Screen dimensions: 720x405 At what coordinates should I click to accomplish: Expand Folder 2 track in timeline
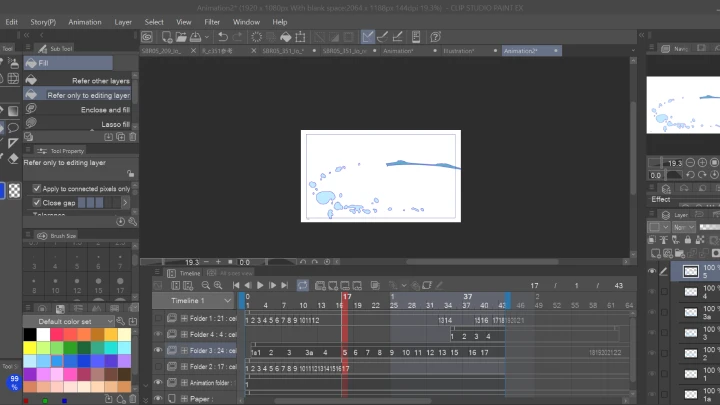pos(184,366)
